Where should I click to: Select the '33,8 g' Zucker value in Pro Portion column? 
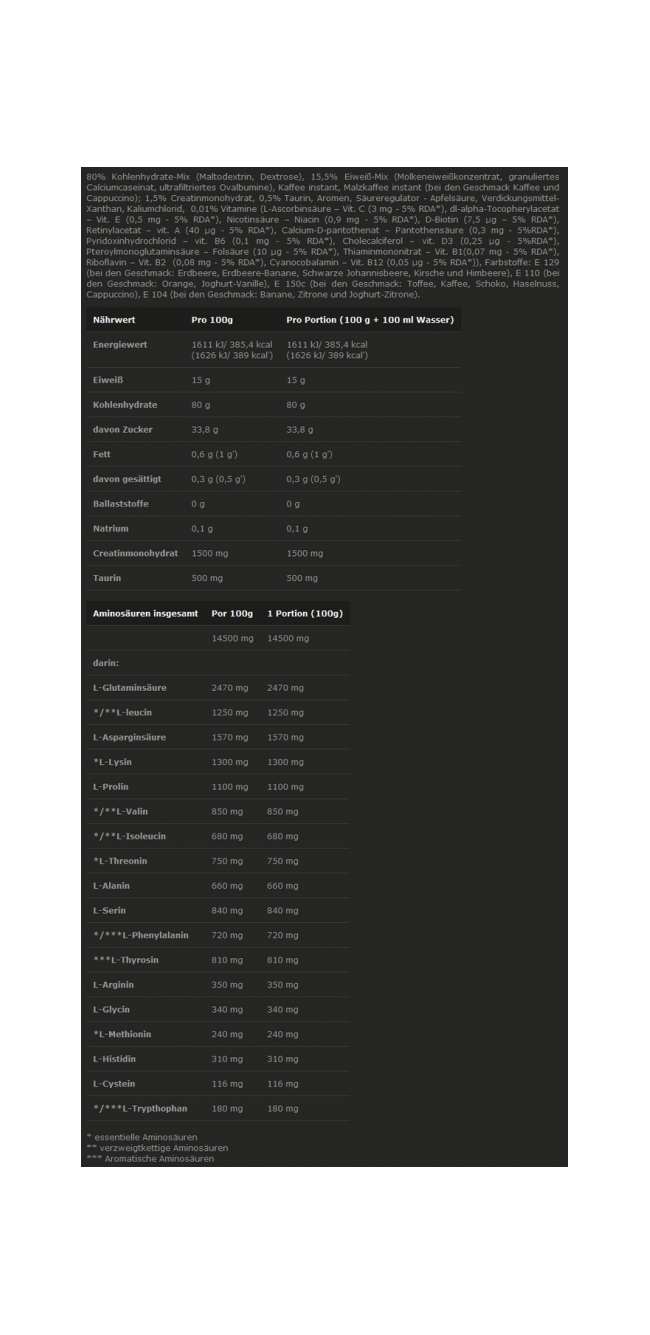point(300,429)
